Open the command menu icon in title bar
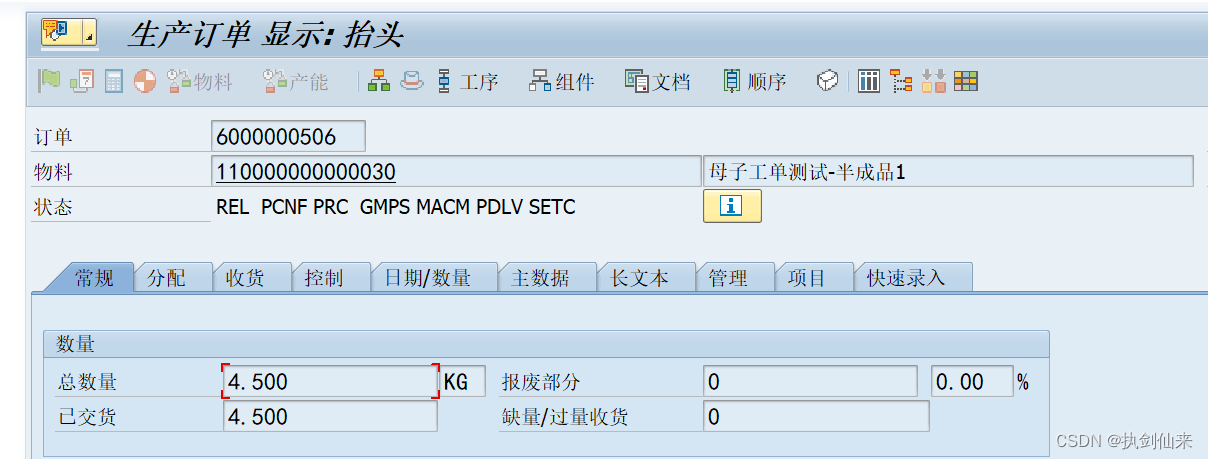Image resolution: width=1208 pixels, height=459 pixels. pyautogui.click(x=68, y=32)
